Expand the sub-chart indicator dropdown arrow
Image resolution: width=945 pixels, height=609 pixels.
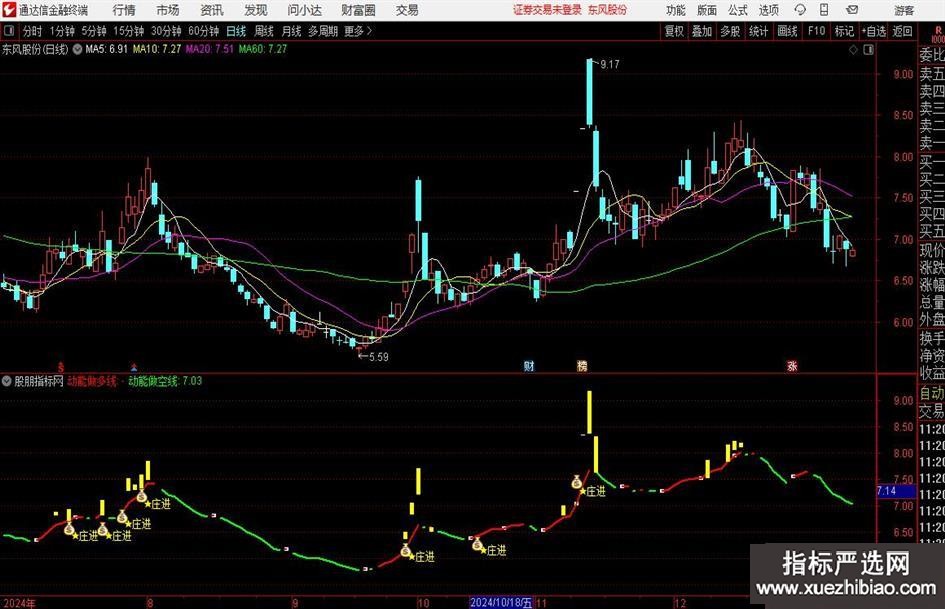coord(7,381)
